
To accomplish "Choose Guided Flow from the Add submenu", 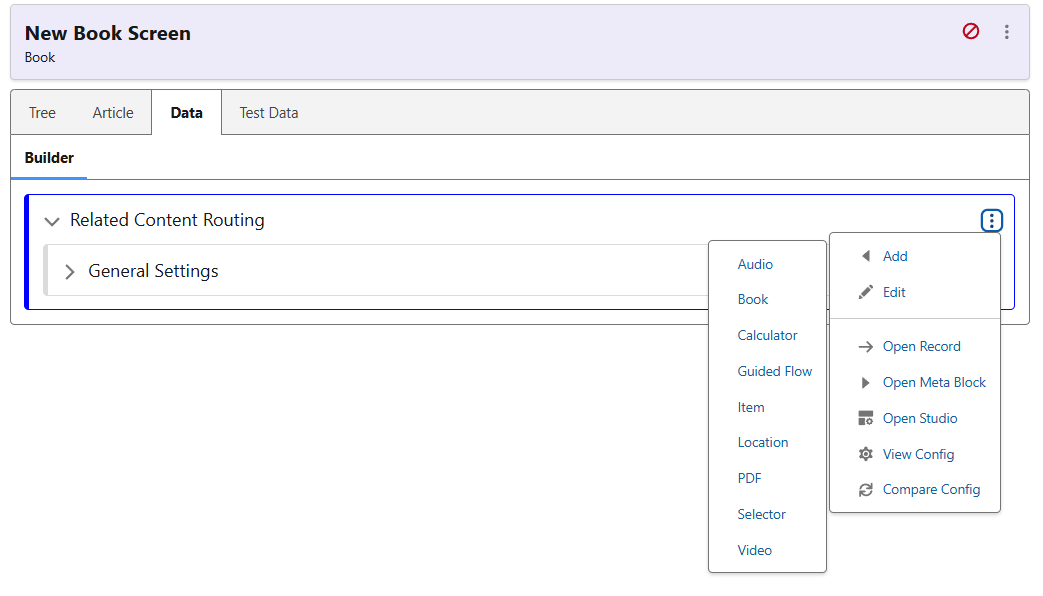I will pos(774,371).
